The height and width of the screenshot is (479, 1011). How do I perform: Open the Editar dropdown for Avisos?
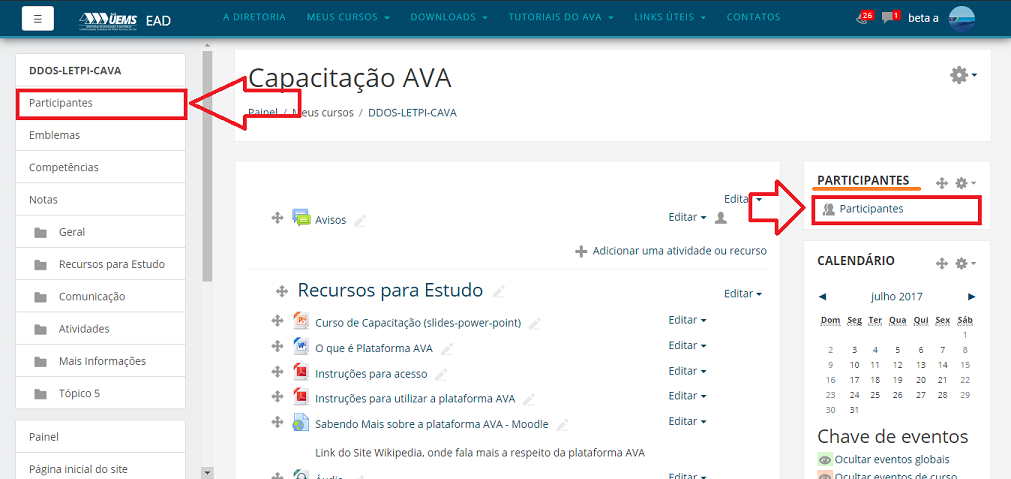pyautogui.click(x=687, y=217)
